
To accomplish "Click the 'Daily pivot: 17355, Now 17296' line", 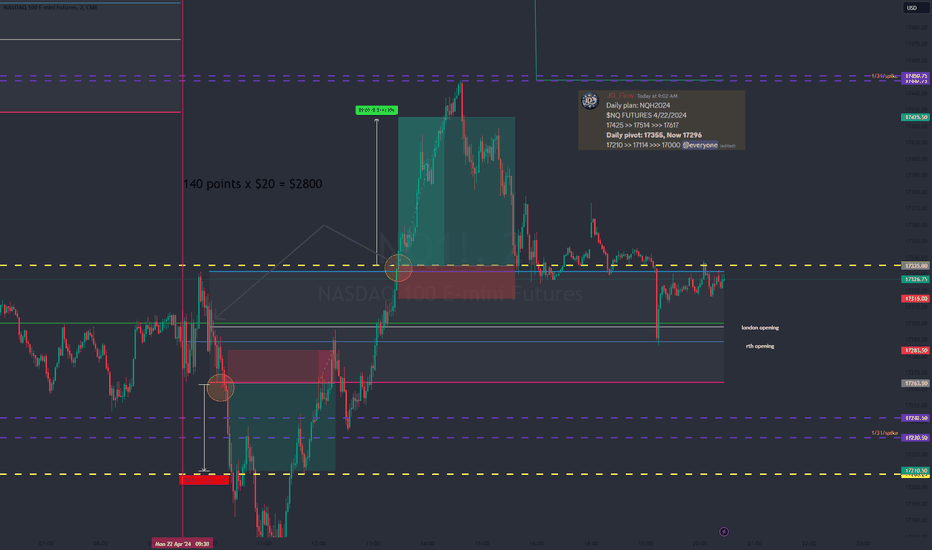I will tap(654, 135).
